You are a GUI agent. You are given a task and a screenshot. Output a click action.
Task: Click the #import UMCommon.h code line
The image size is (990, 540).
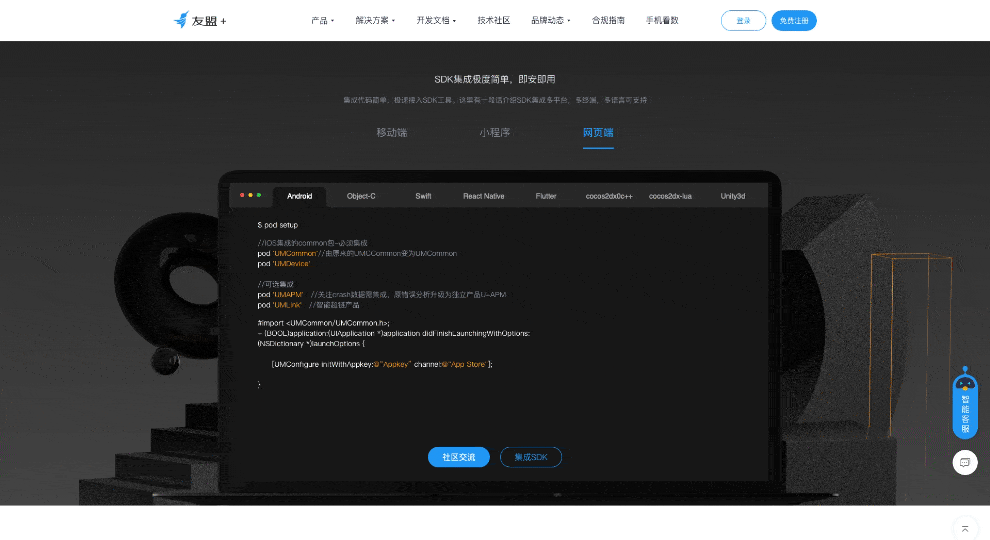(x=323, y=323)
